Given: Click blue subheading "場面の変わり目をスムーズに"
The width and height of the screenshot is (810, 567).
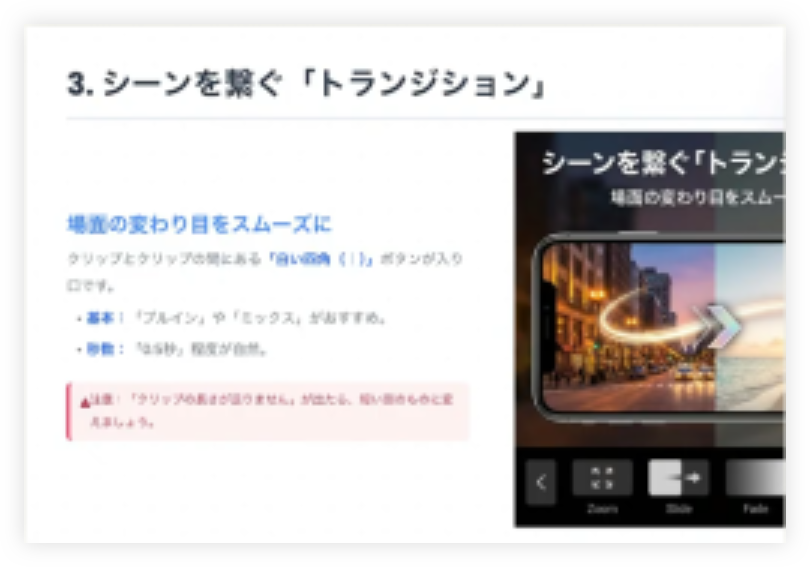Looking at the screenshot, I should click(x=199, y=225).
